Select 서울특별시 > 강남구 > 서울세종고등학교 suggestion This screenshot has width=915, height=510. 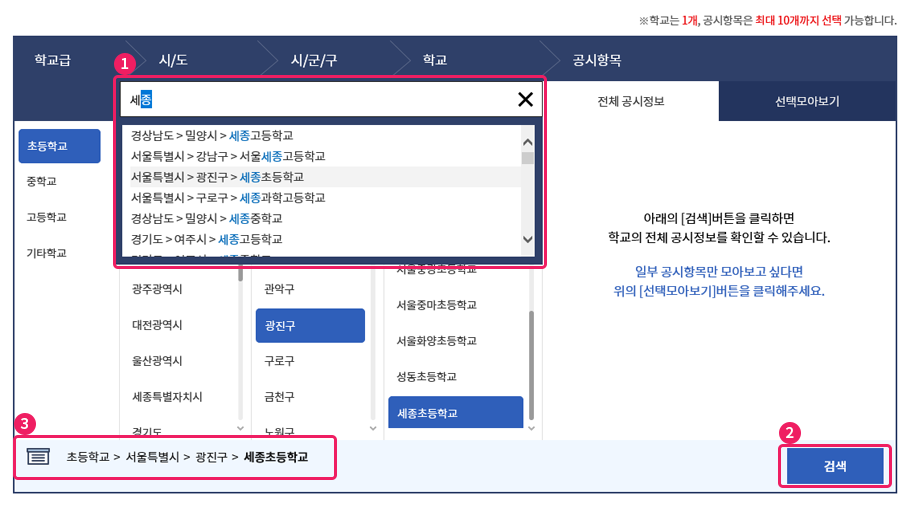(324, 156)
